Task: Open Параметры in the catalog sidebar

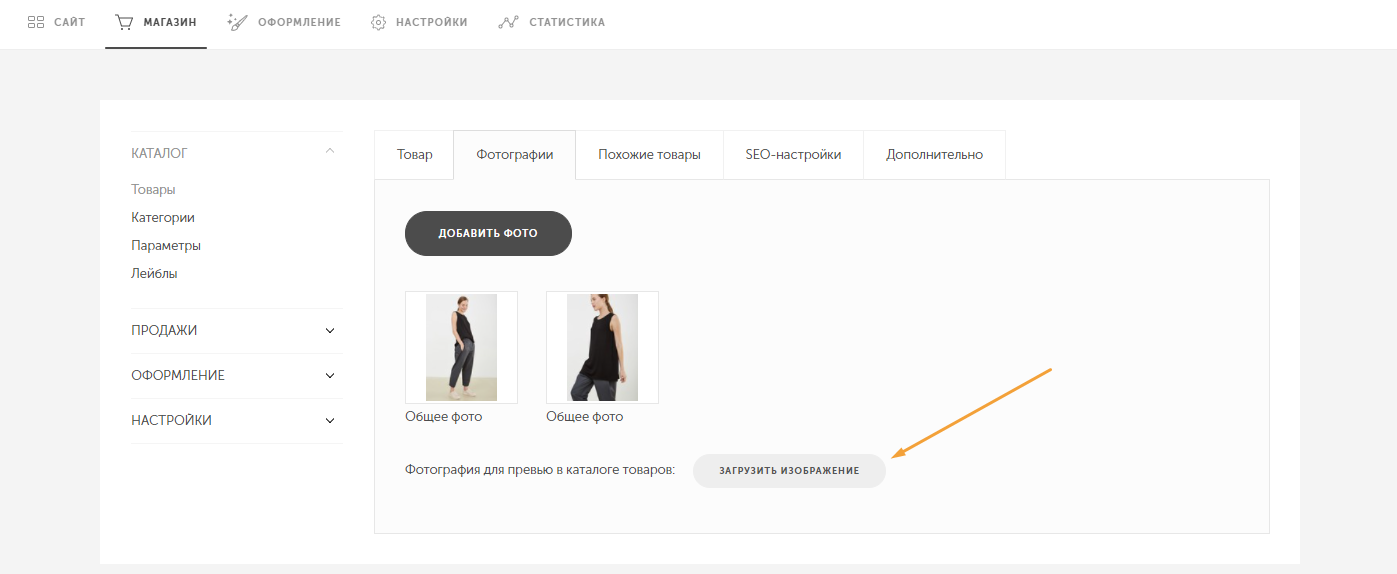Action: (x=166, y=245)
